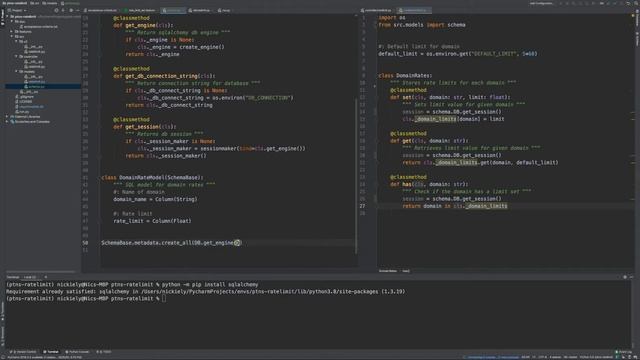
Task: Hide the terminal tool window
Action: pyautogui.click(x=631, y=277)
